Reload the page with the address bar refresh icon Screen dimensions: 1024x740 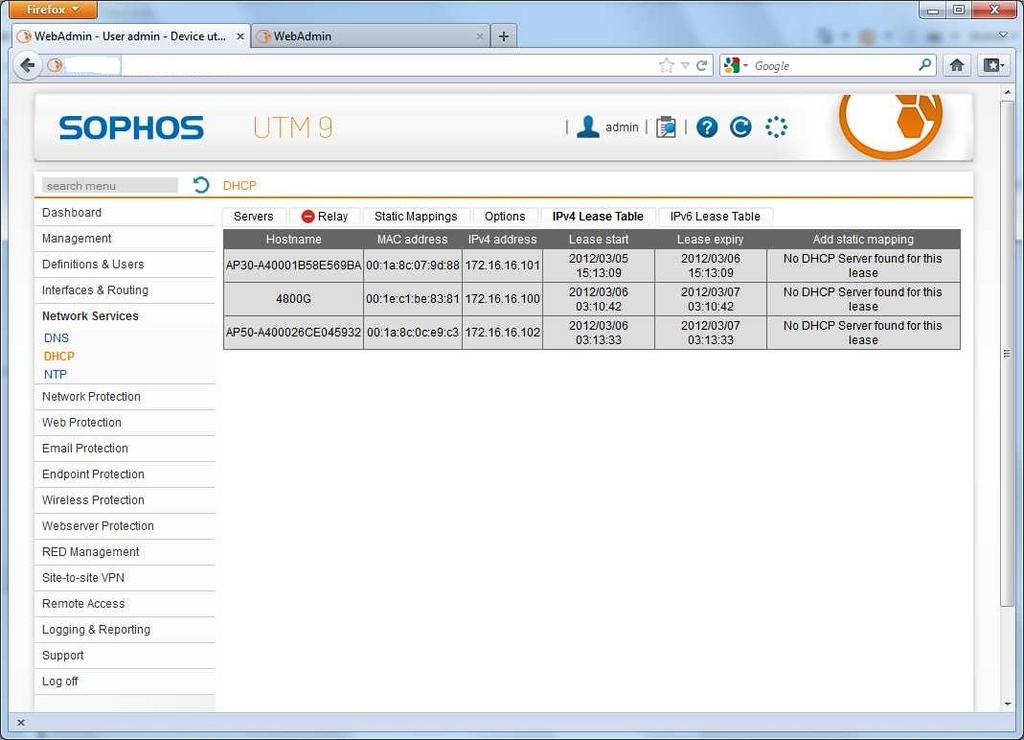click(701, 65)
